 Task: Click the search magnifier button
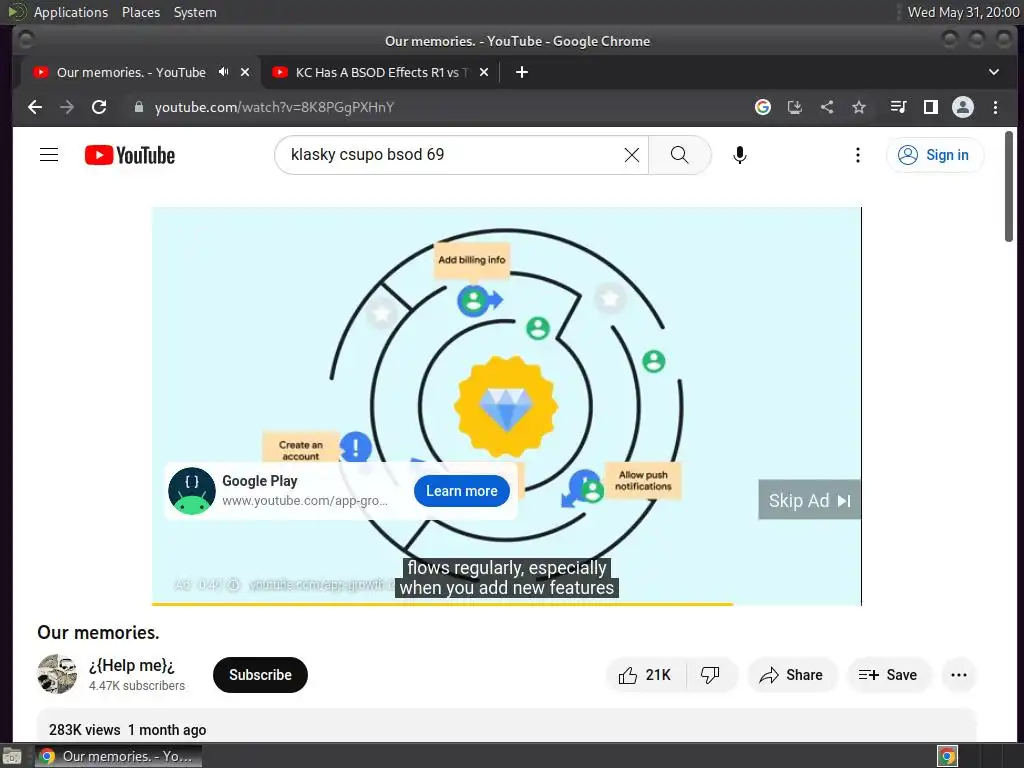coord(679,155)
